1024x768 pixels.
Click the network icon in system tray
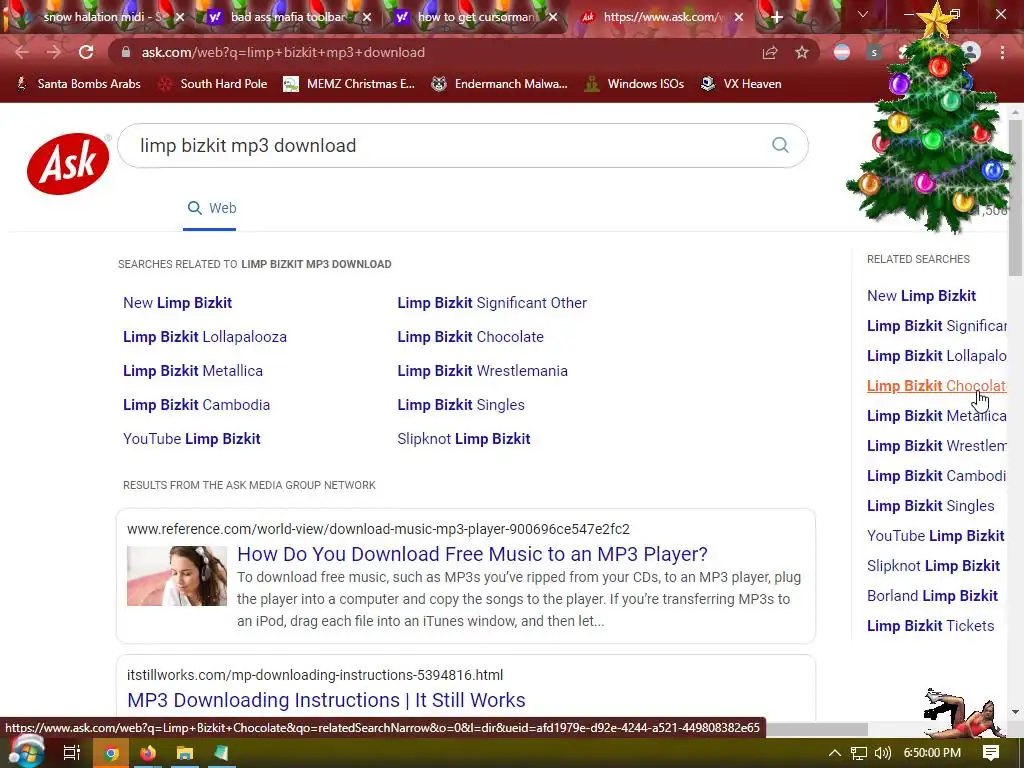859,753
